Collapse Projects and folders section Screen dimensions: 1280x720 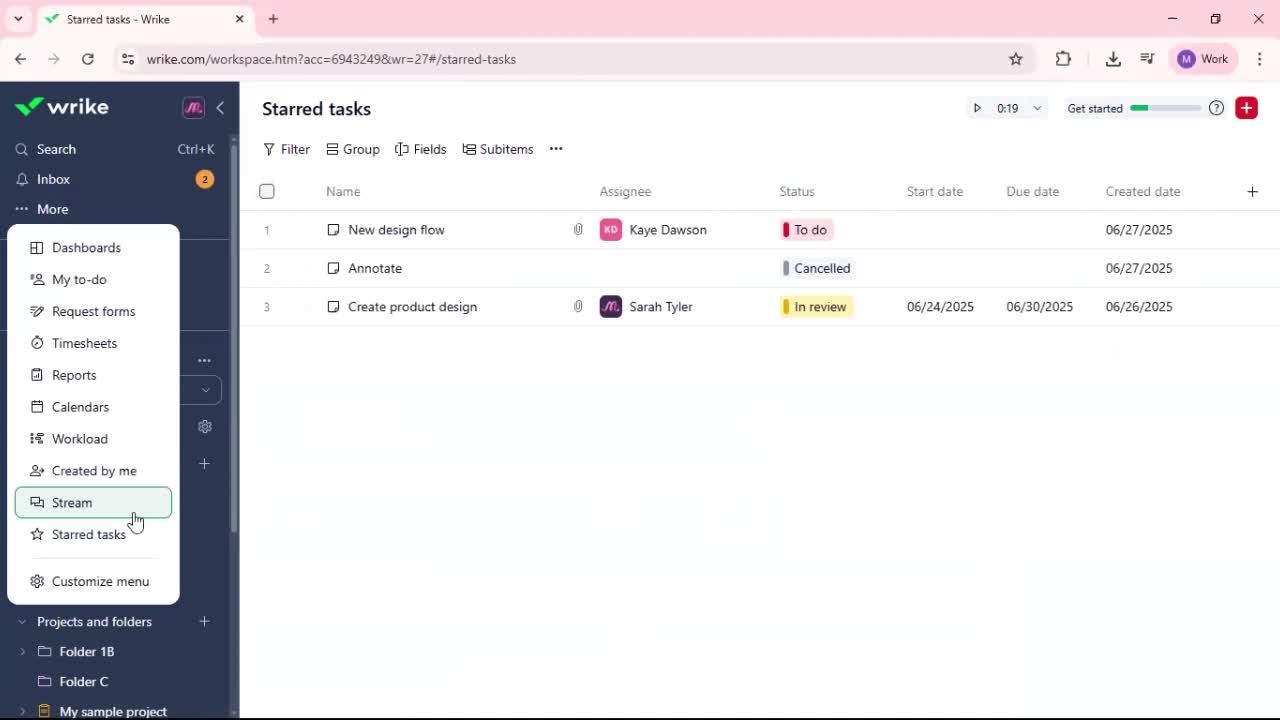click(22, 622)
